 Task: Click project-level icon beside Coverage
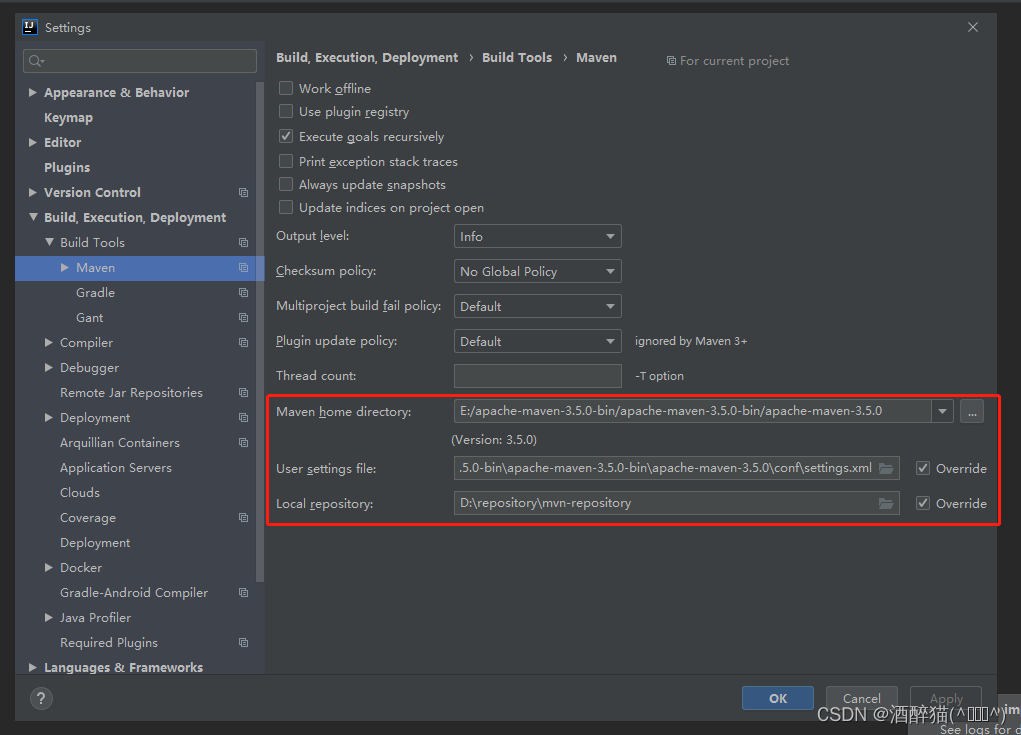coord(244,518)
